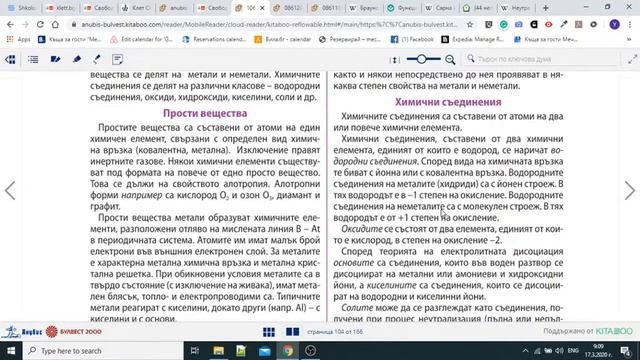Click the font size icon
This screenshot has width=640, height=360.
[x=394, y=60]
